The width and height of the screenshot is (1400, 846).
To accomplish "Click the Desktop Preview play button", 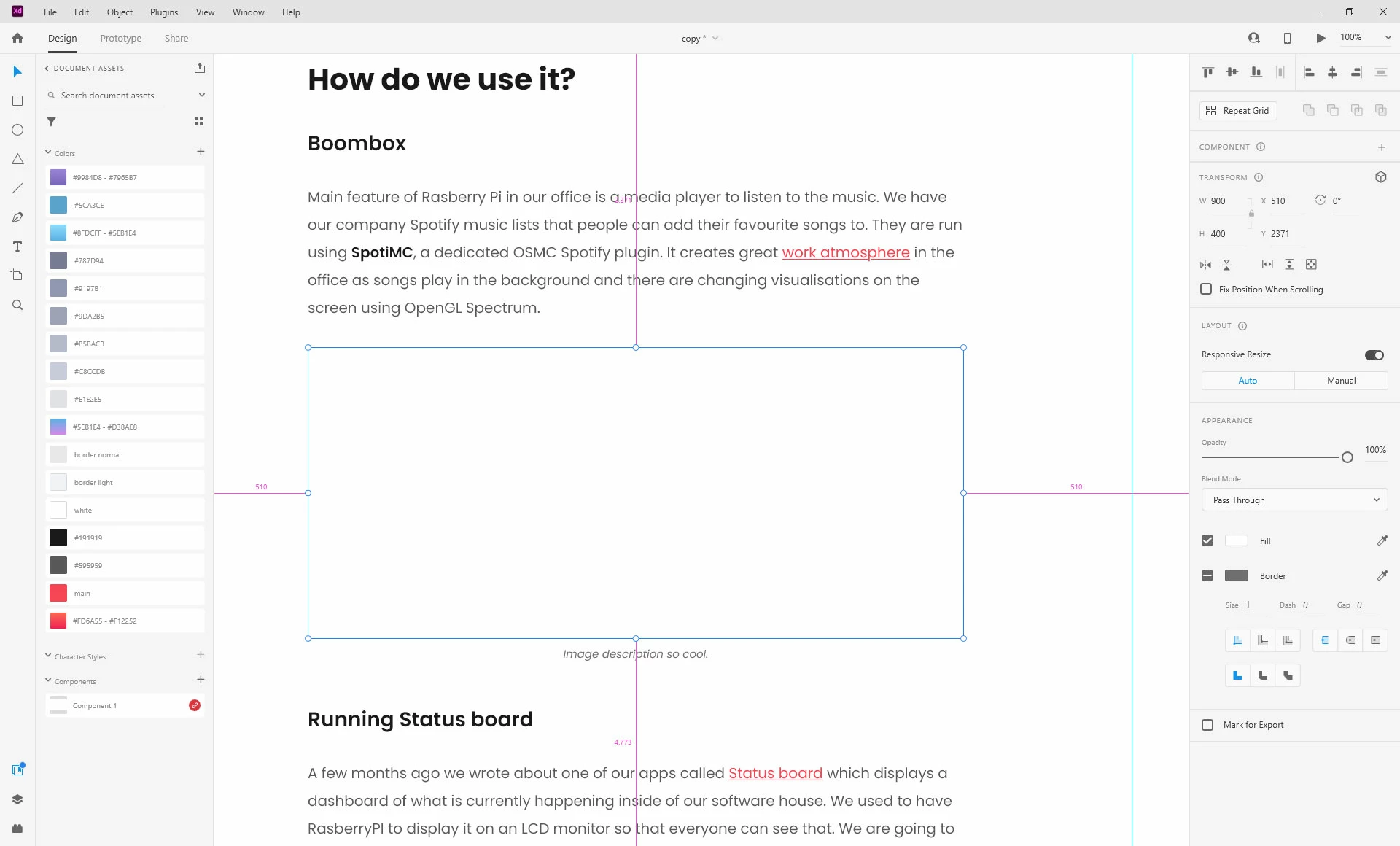I will 1321,38.
